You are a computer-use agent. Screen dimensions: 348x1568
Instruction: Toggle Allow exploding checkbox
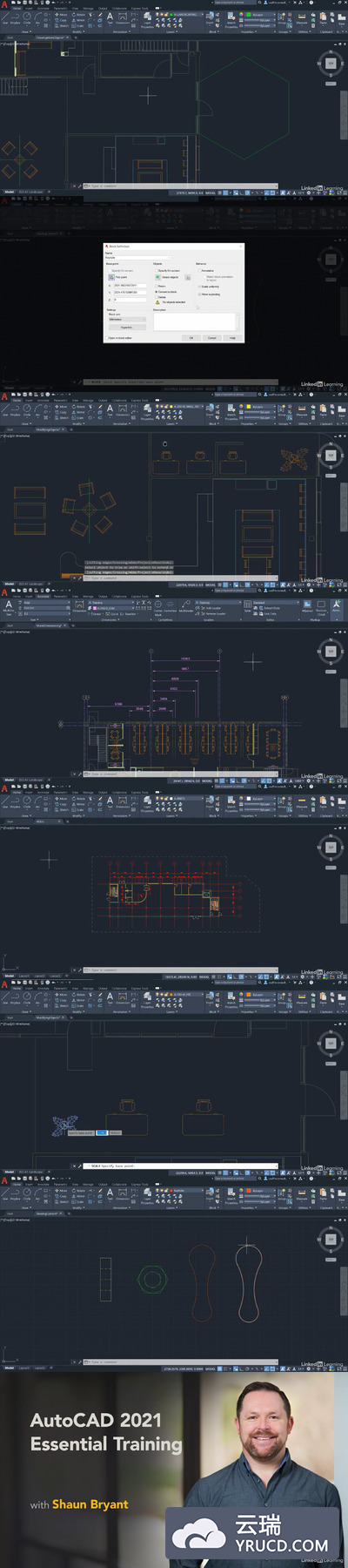click(199, 294)
